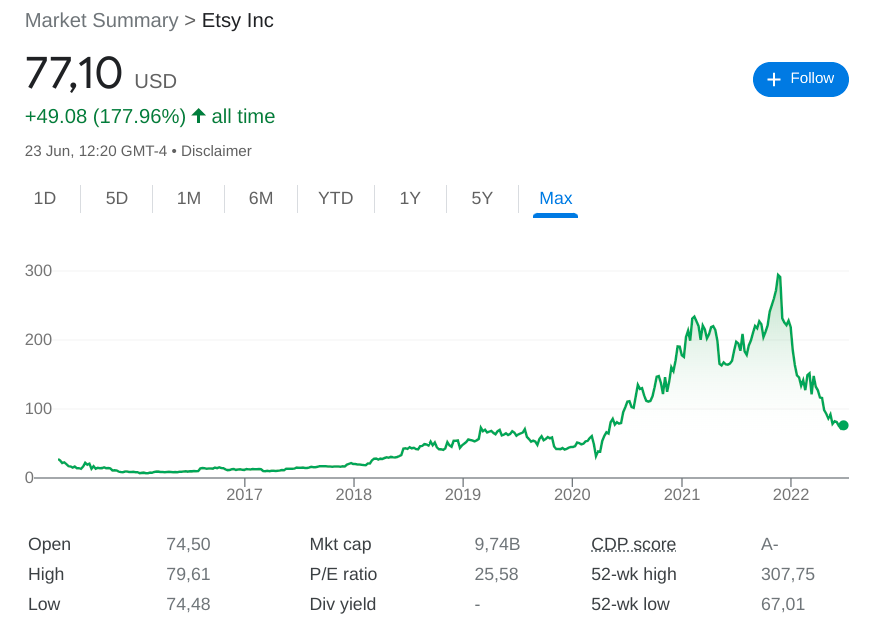Switch to the 1D time range
The image size is (891, 635).
point(45,198)
